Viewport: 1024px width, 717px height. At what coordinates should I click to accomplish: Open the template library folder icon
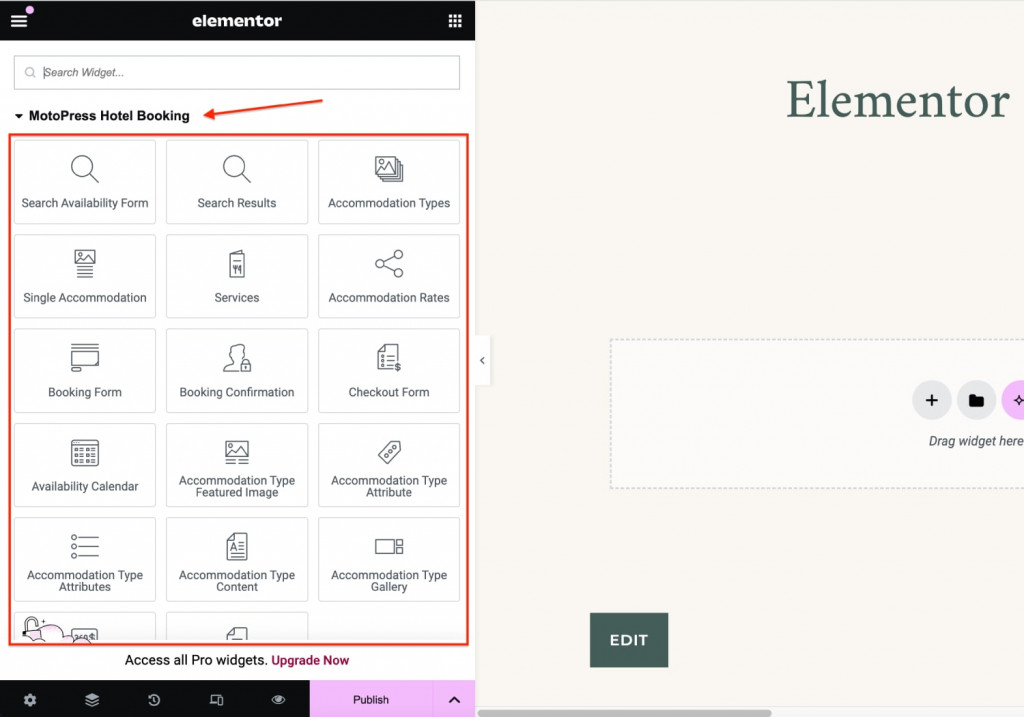(x=976, y=399)
